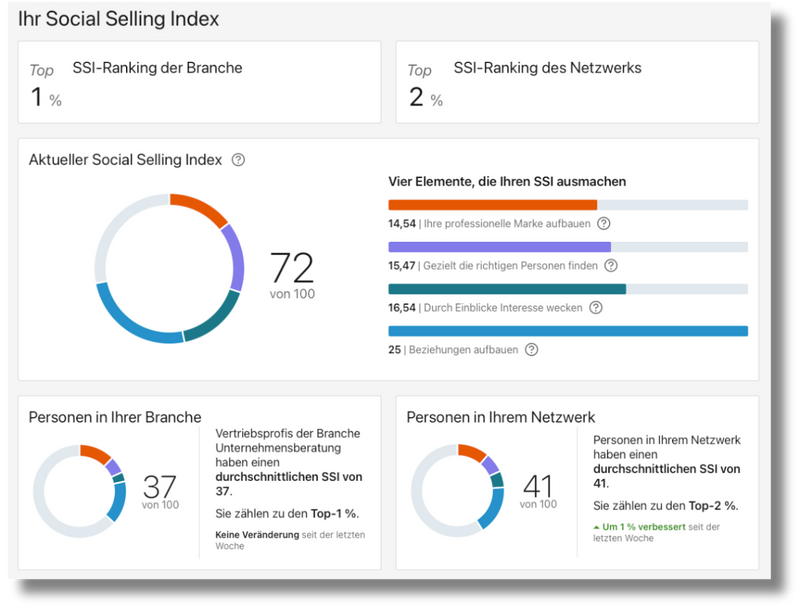Click the teal Interesse wecken progress bar
This screenshot has width=805, height=609.
pos(507,289)
